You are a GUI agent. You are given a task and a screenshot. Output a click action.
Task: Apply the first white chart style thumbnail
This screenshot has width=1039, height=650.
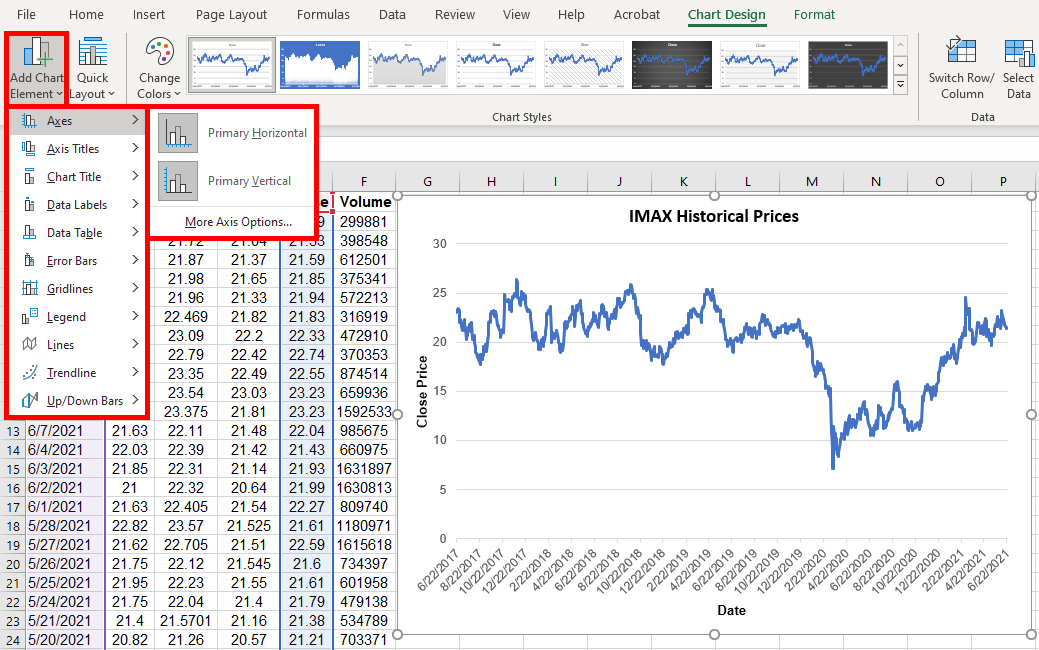click(x=232, y=64)
